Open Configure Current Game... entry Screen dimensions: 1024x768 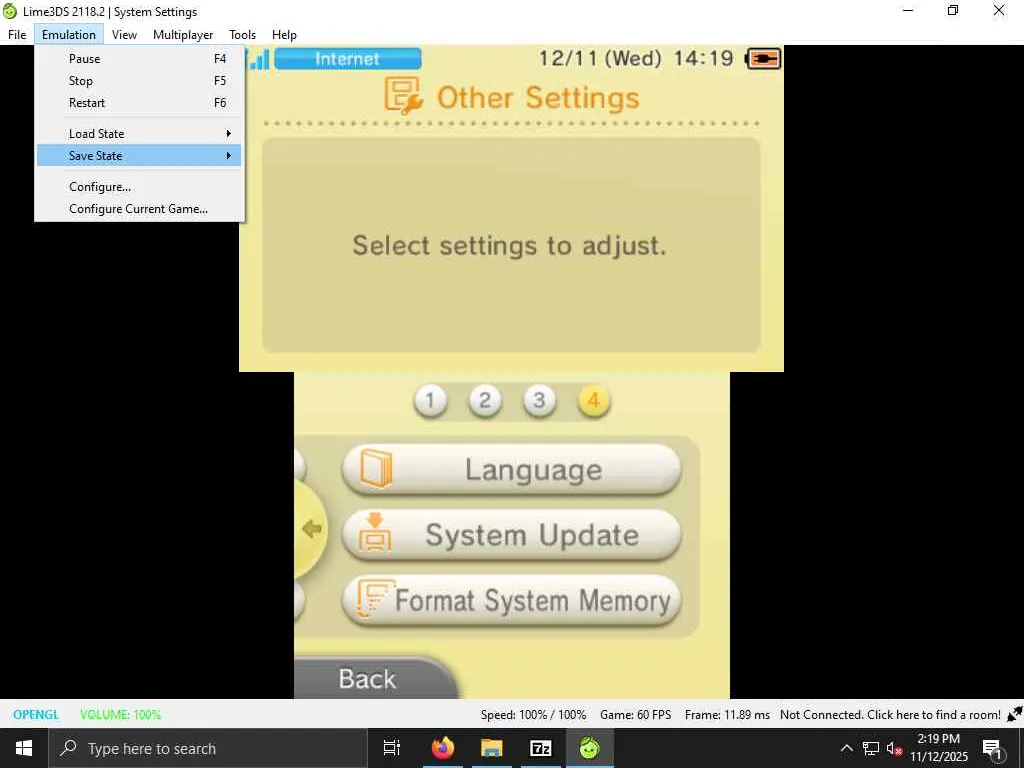[139, 209]
